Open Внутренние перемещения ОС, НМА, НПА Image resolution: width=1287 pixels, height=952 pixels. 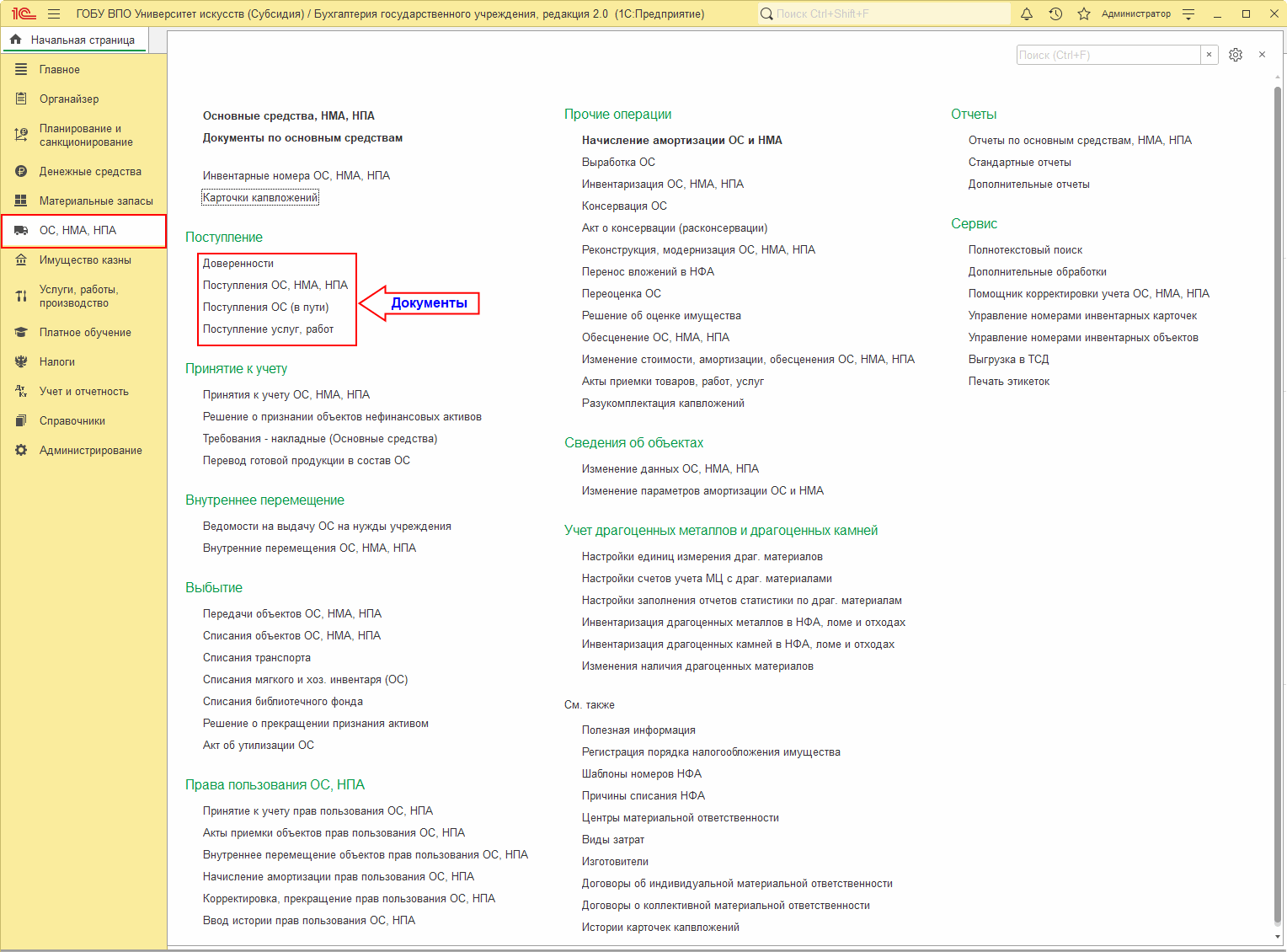(x=309, y=548)
